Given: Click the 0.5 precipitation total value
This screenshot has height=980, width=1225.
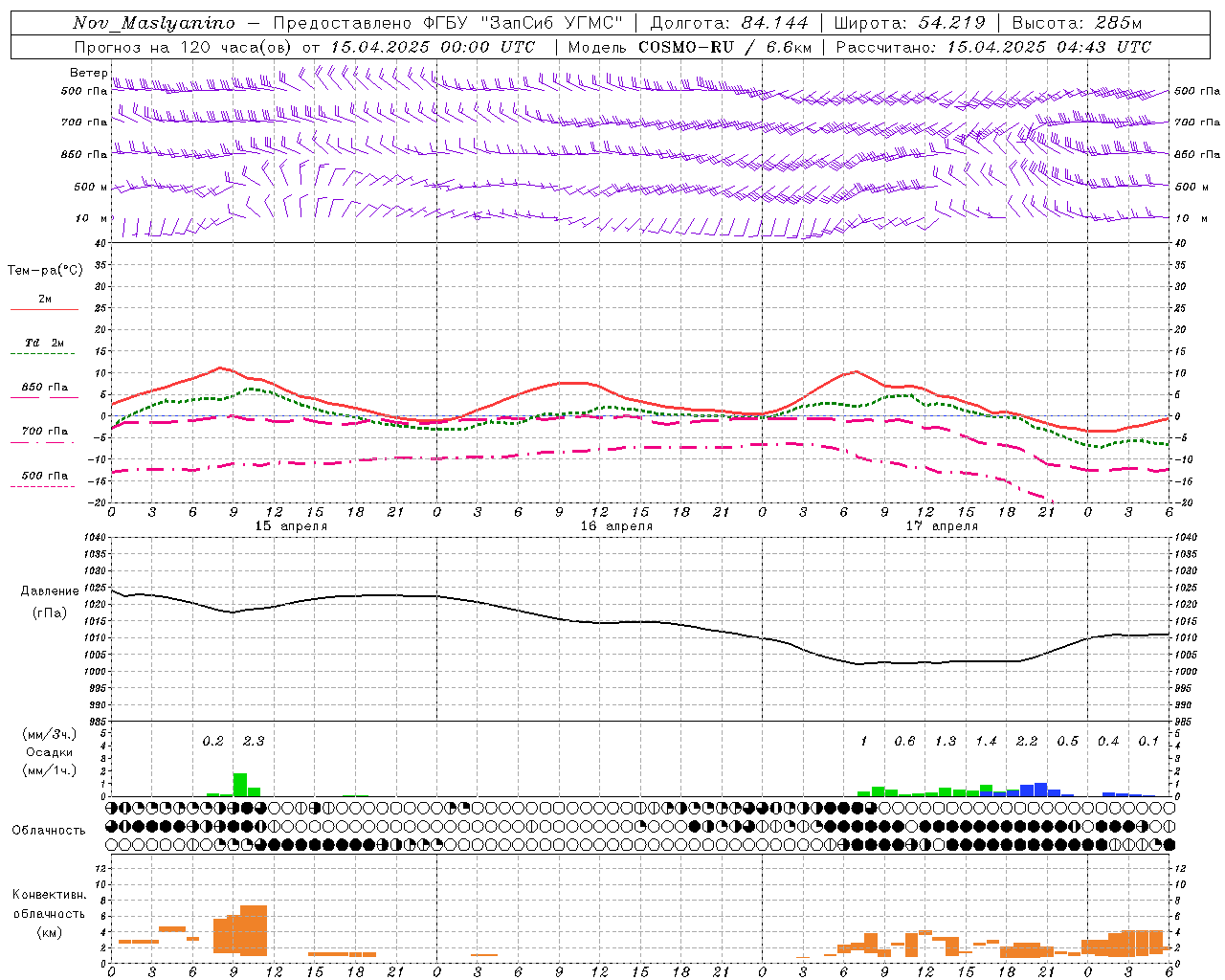Looking at the screenshot, I should tap(1067, 742).
